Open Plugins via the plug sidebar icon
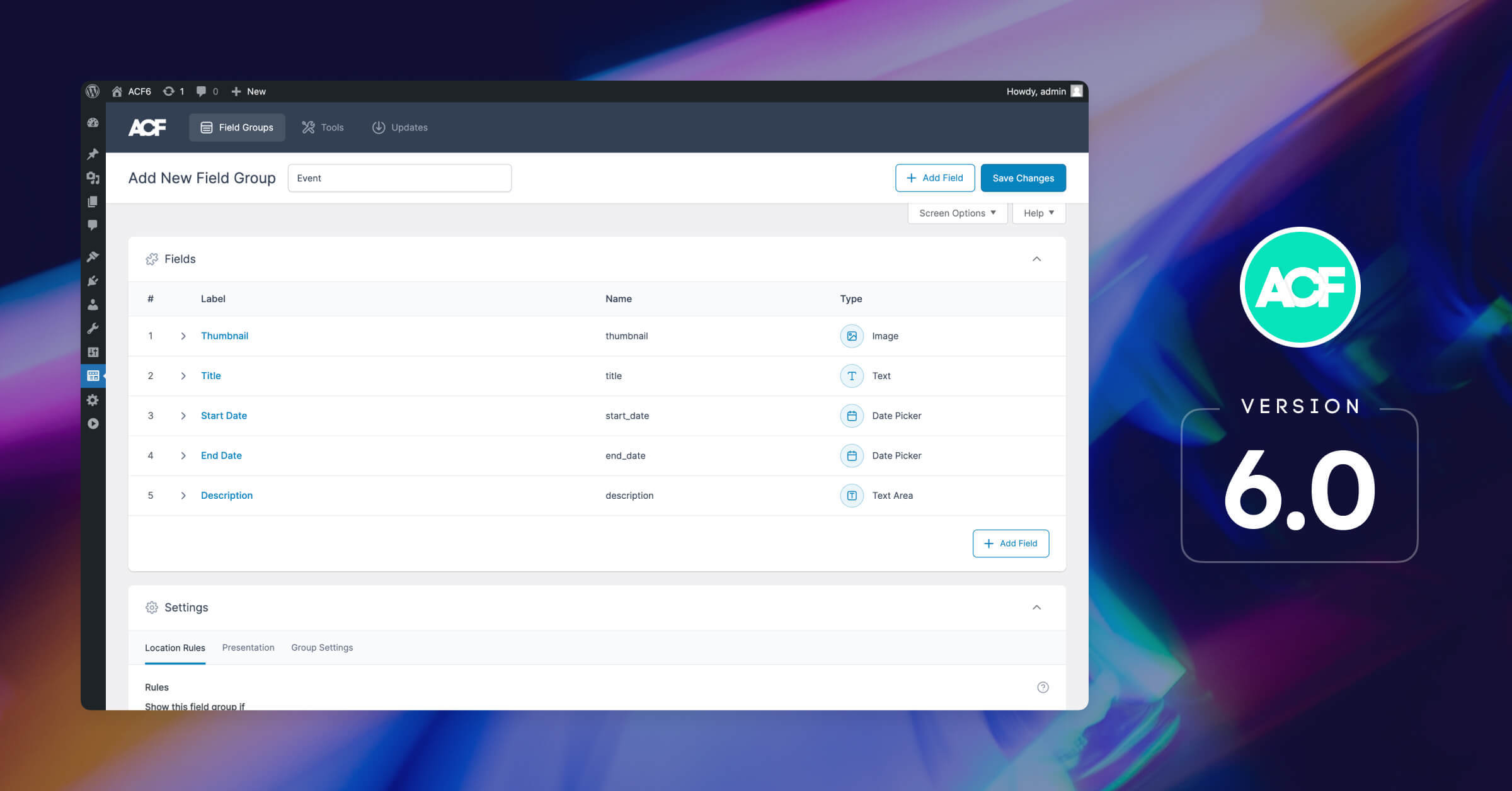Screen dimensions: 1512x791 [93, 281]
